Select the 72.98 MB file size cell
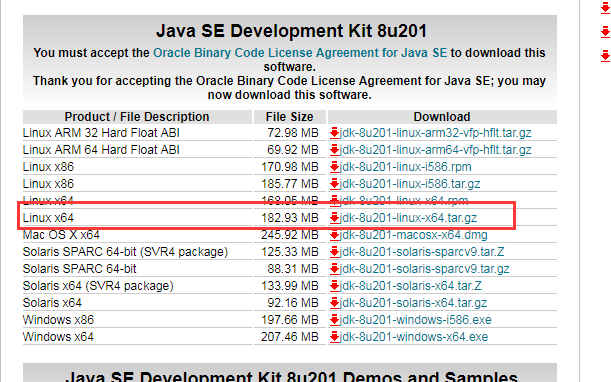Screen dimensions: 611x382 click(x=293, y=133)
